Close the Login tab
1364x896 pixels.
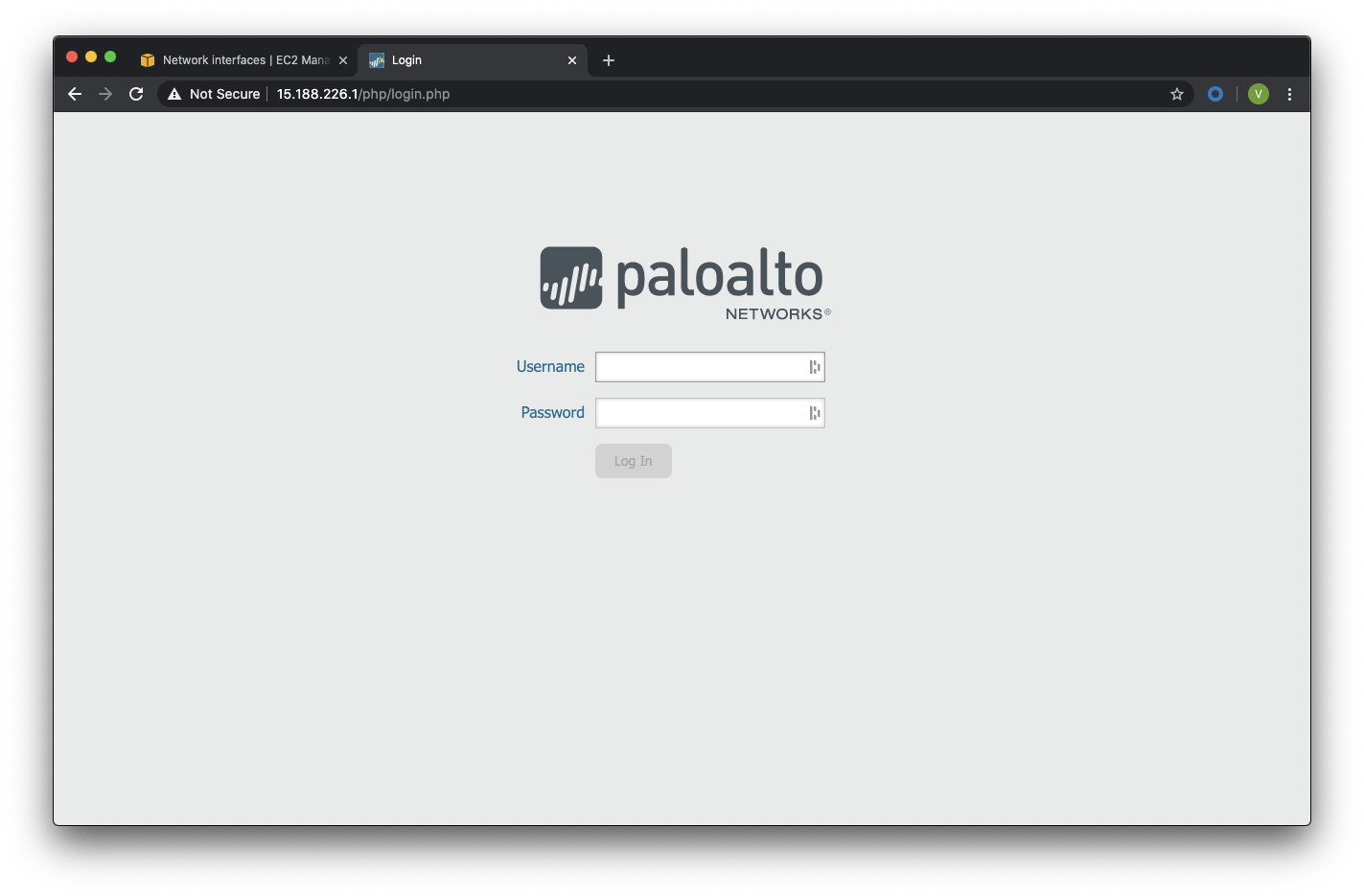[x=572, y=60]
